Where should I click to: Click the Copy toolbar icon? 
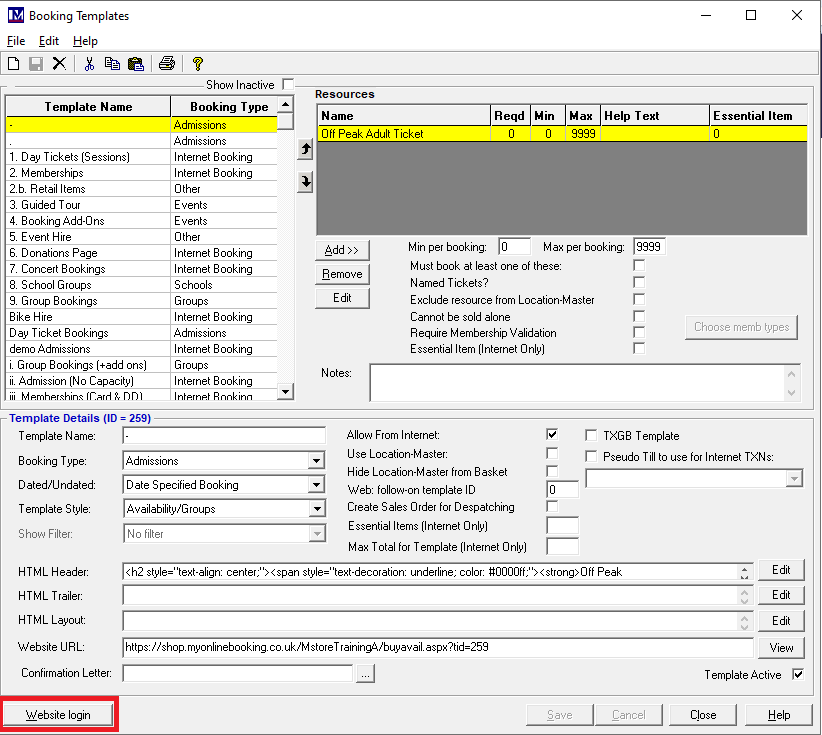coord(112,64)
